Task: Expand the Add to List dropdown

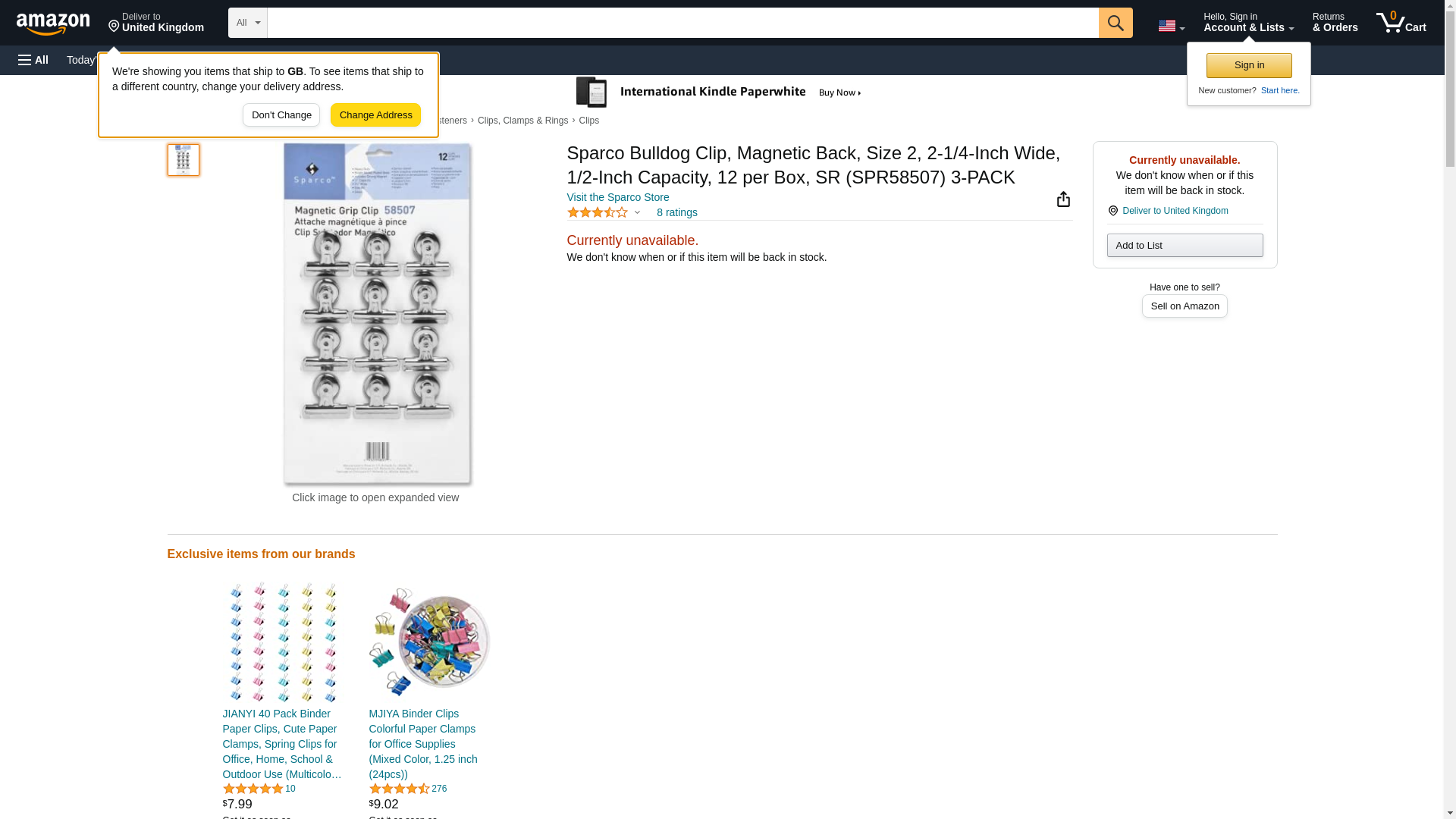Action: point(1184,246)
